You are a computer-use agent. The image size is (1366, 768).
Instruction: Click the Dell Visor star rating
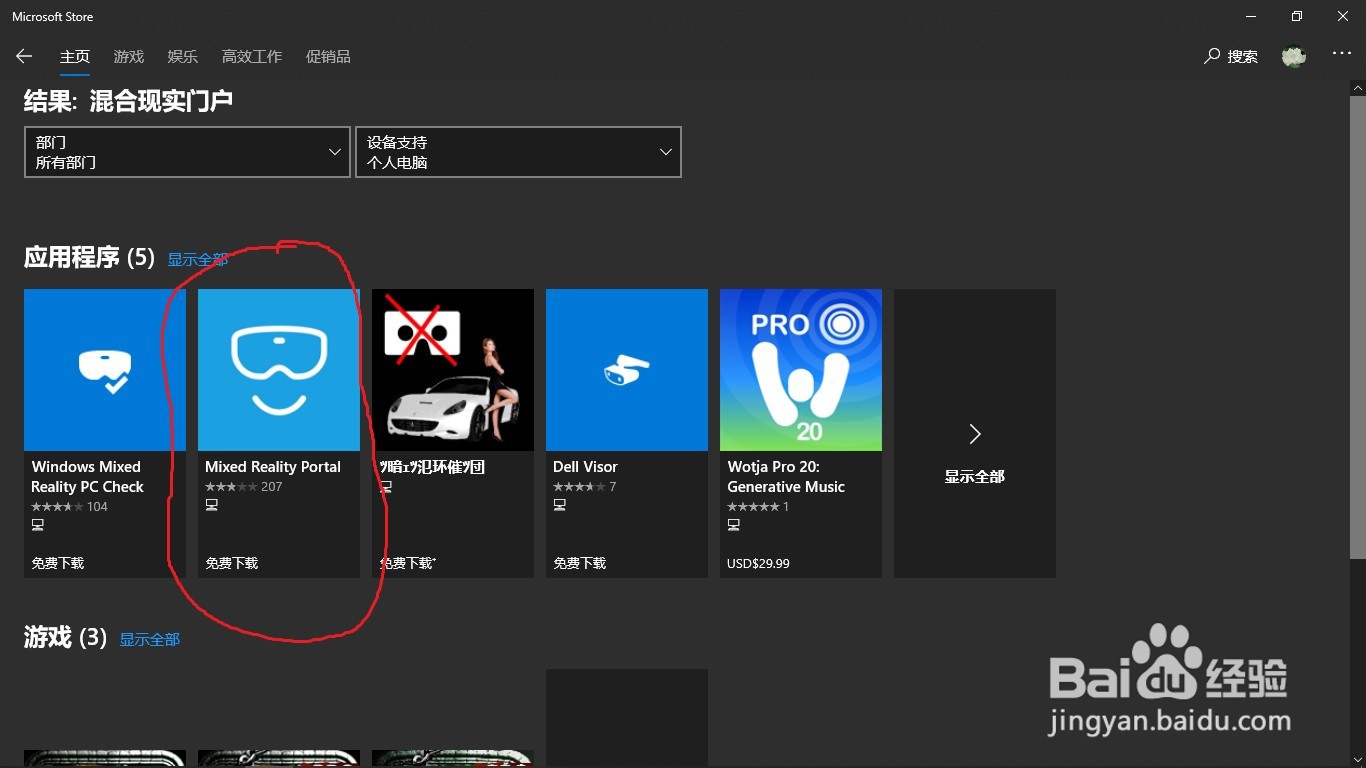pyautogui.click(x=579, y=487)
